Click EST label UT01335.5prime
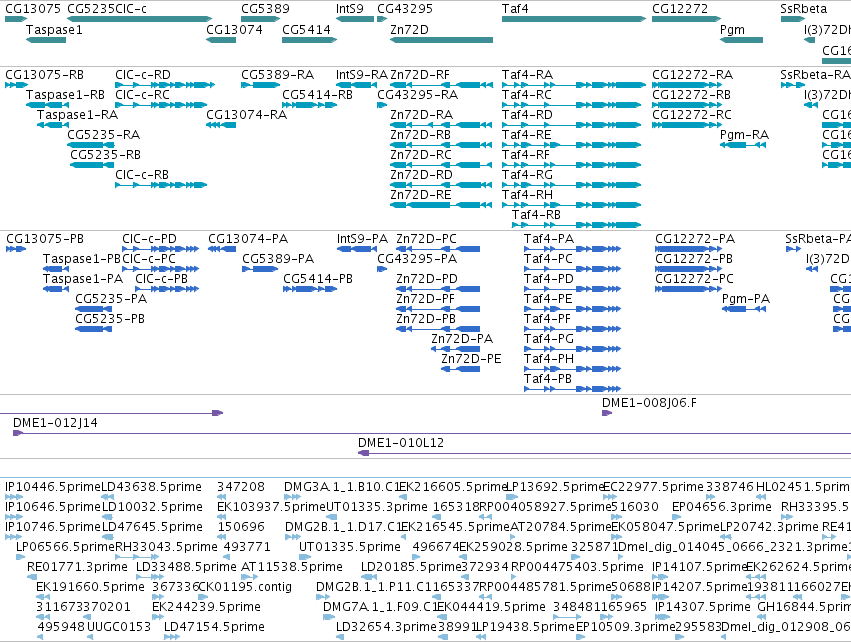 point(350,546)
